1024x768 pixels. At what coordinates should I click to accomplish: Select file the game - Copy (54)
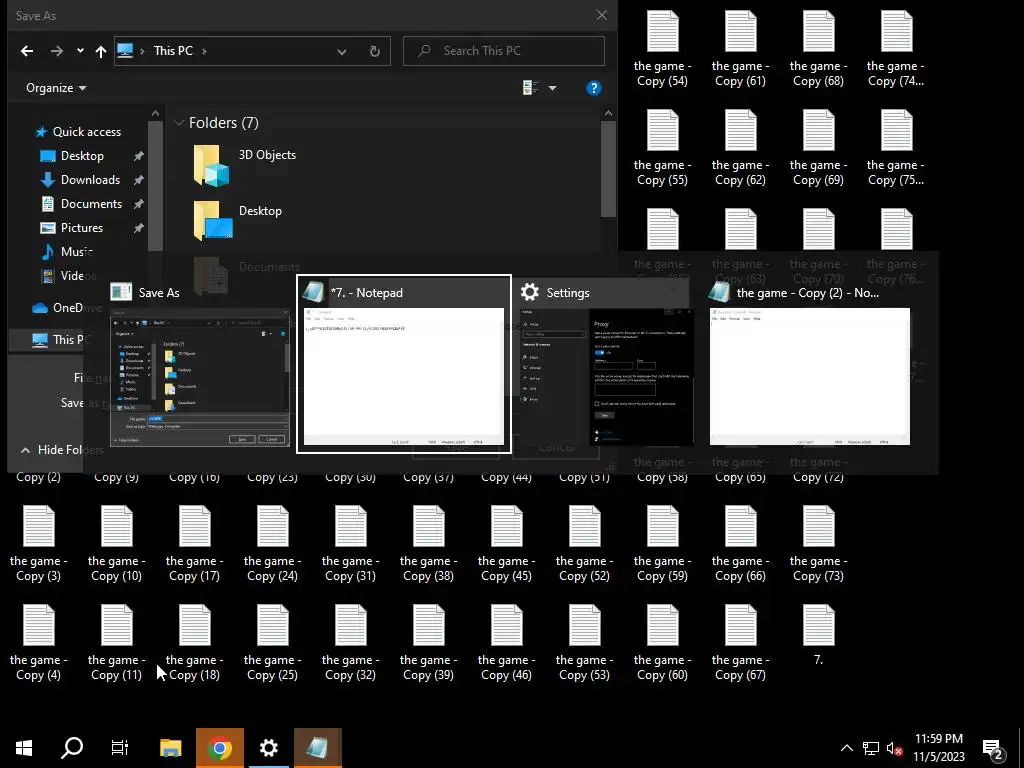pos(662,50)
